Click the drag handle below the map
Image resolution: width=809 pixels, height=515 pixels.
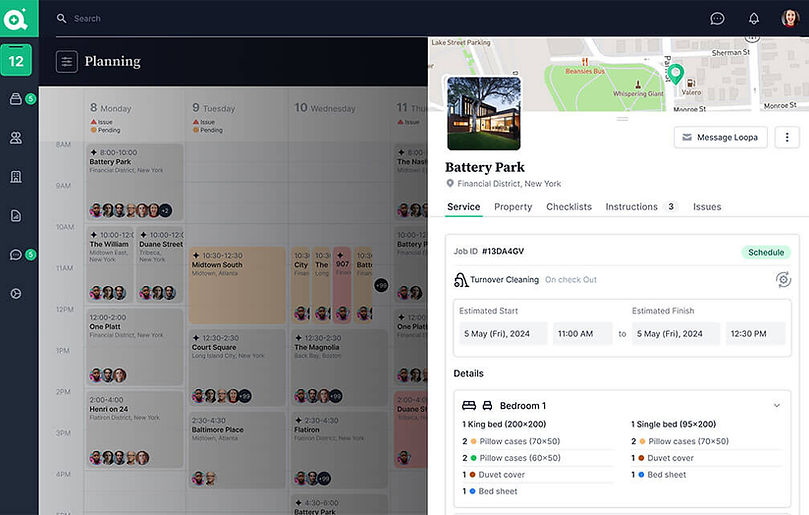pyautogui.click(x=622, y=119)
